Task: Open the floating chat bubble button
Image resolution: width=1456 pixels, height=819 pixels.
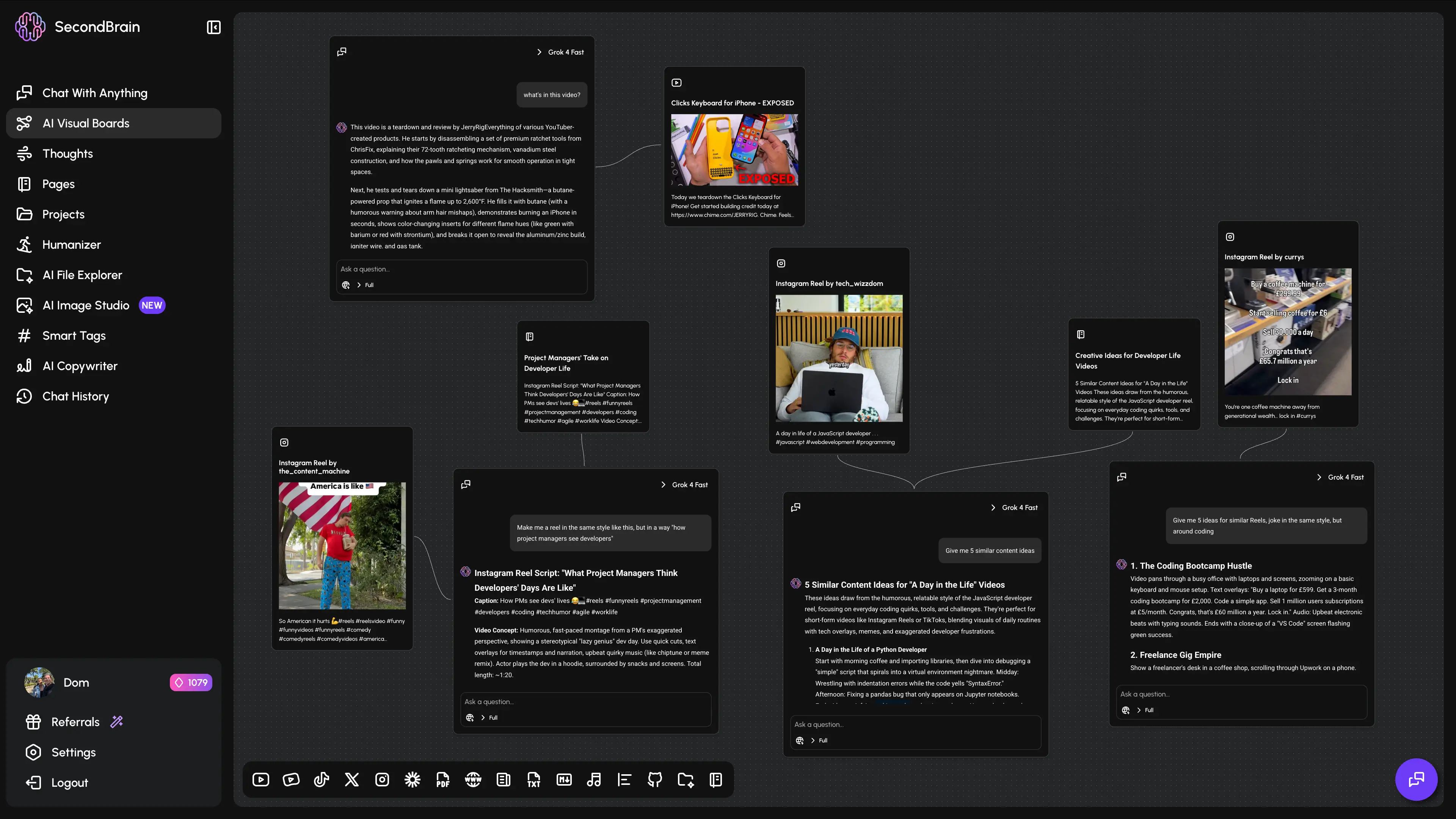Action: click(x=1416, y=780)
